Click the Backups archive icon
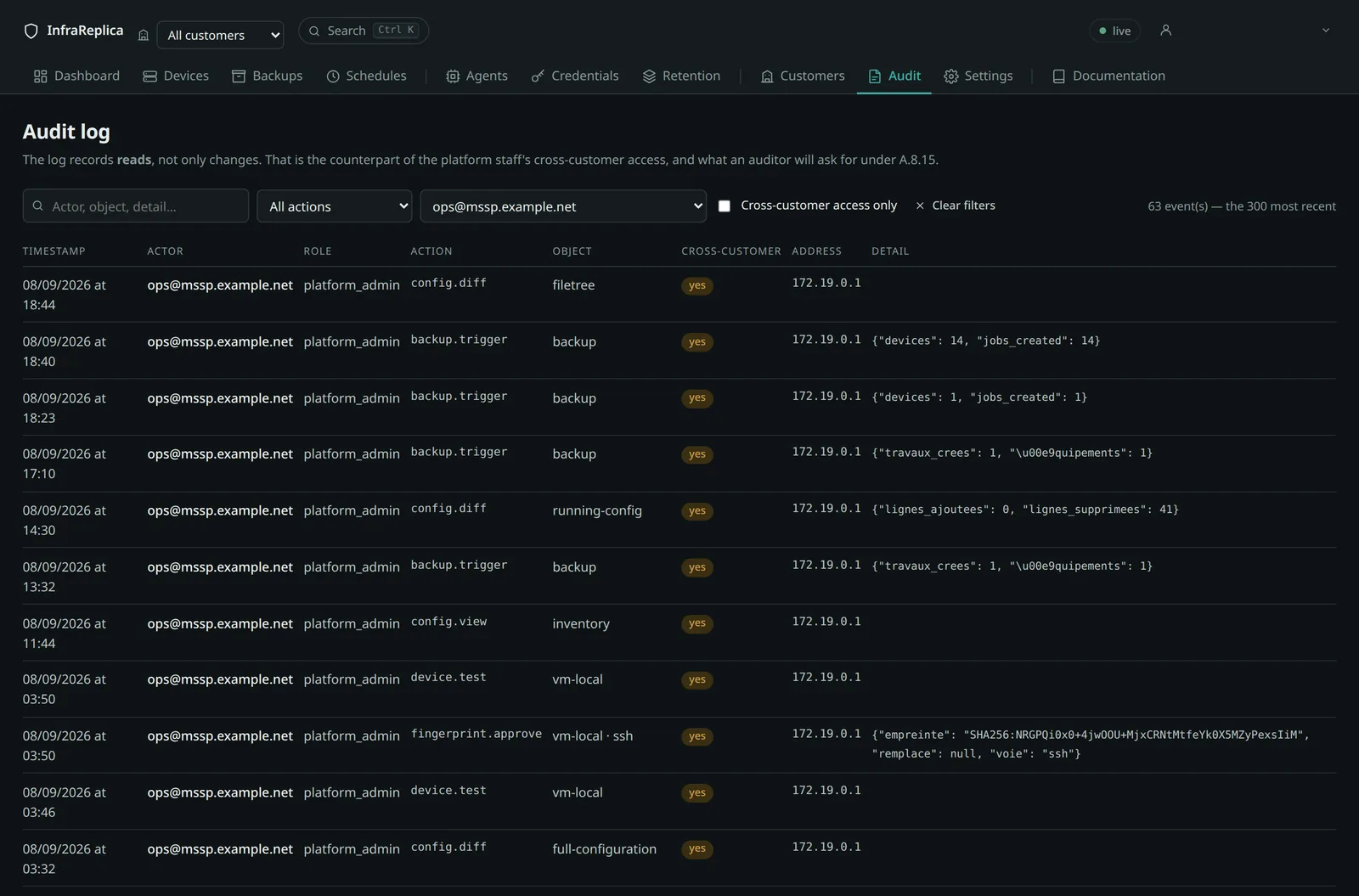Screen dimensions: 1359x896 point(239,76)
